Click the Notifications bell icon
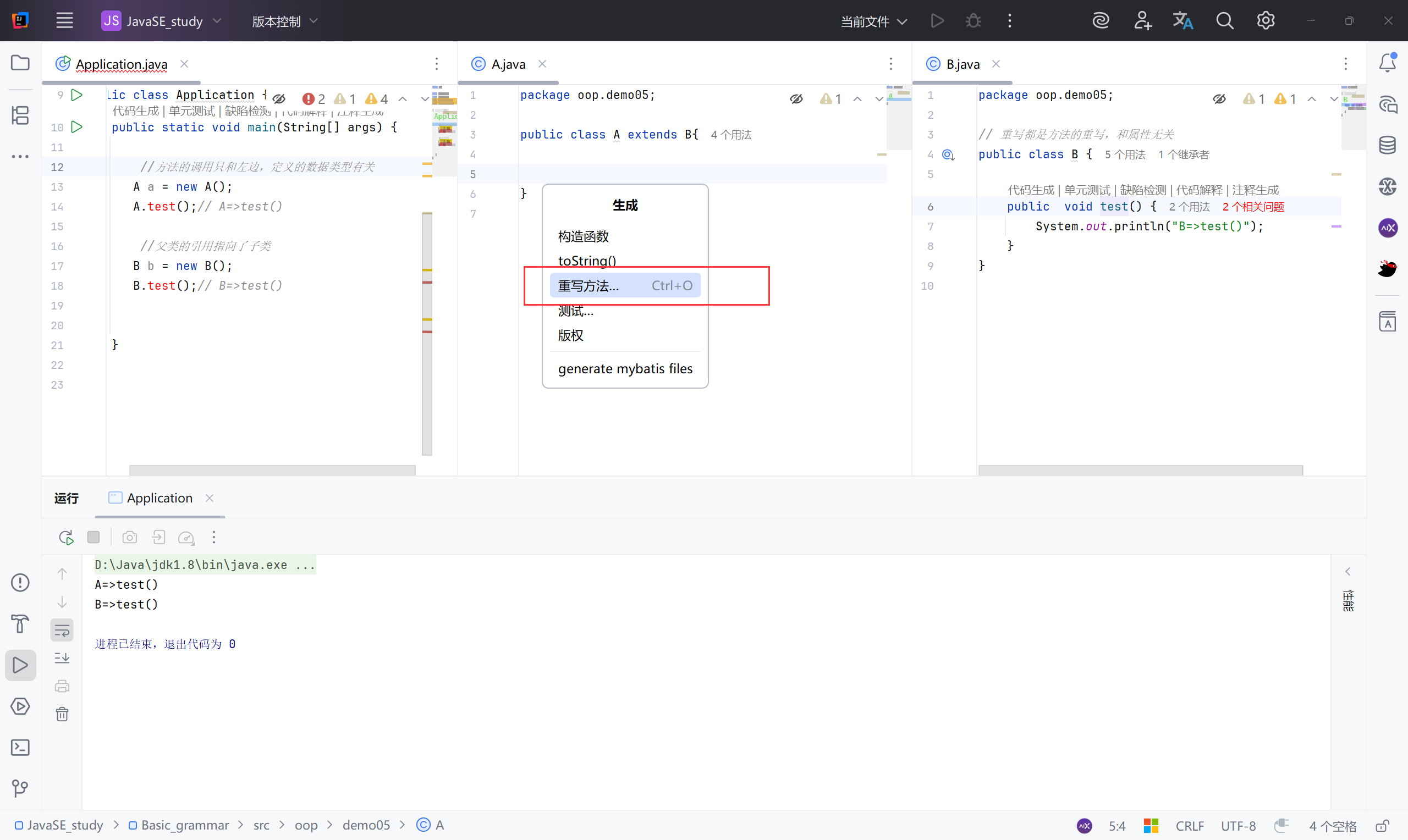Image resolution: width=1408 pixels, height=840 pixels. (x=1387, y=63)
